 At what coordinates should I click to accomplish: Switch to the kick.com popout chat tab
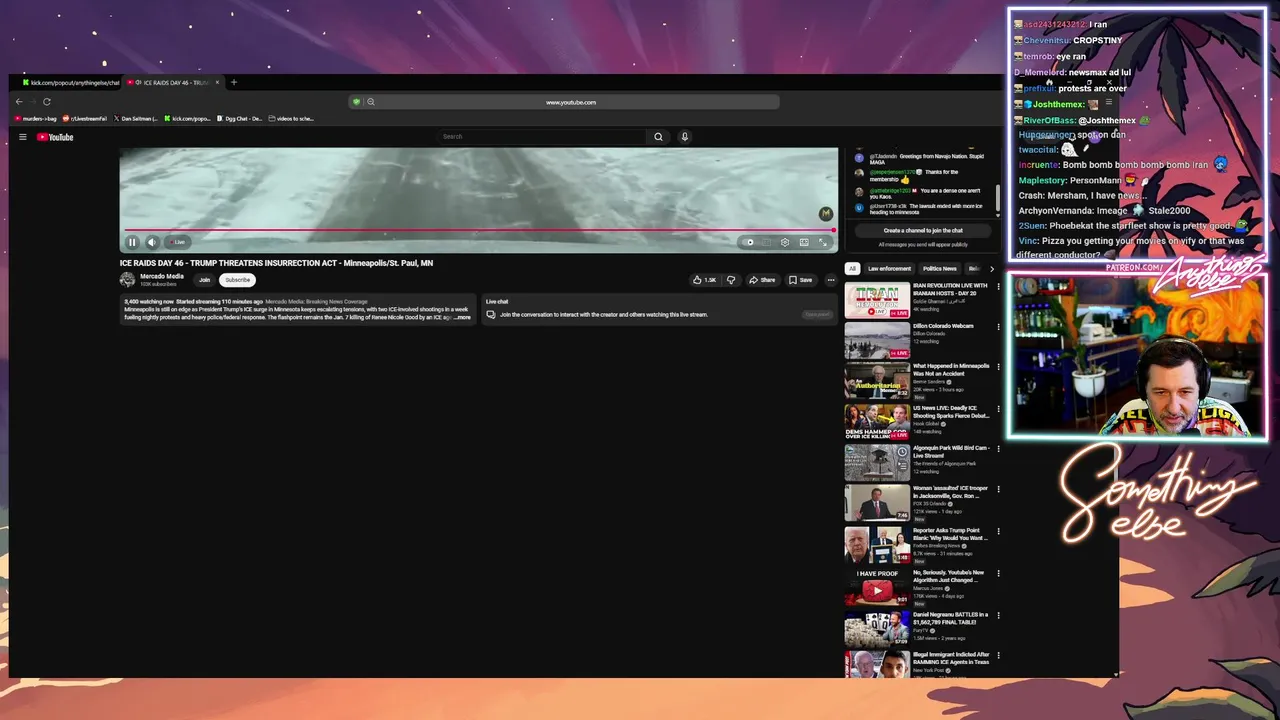[70, 83]
